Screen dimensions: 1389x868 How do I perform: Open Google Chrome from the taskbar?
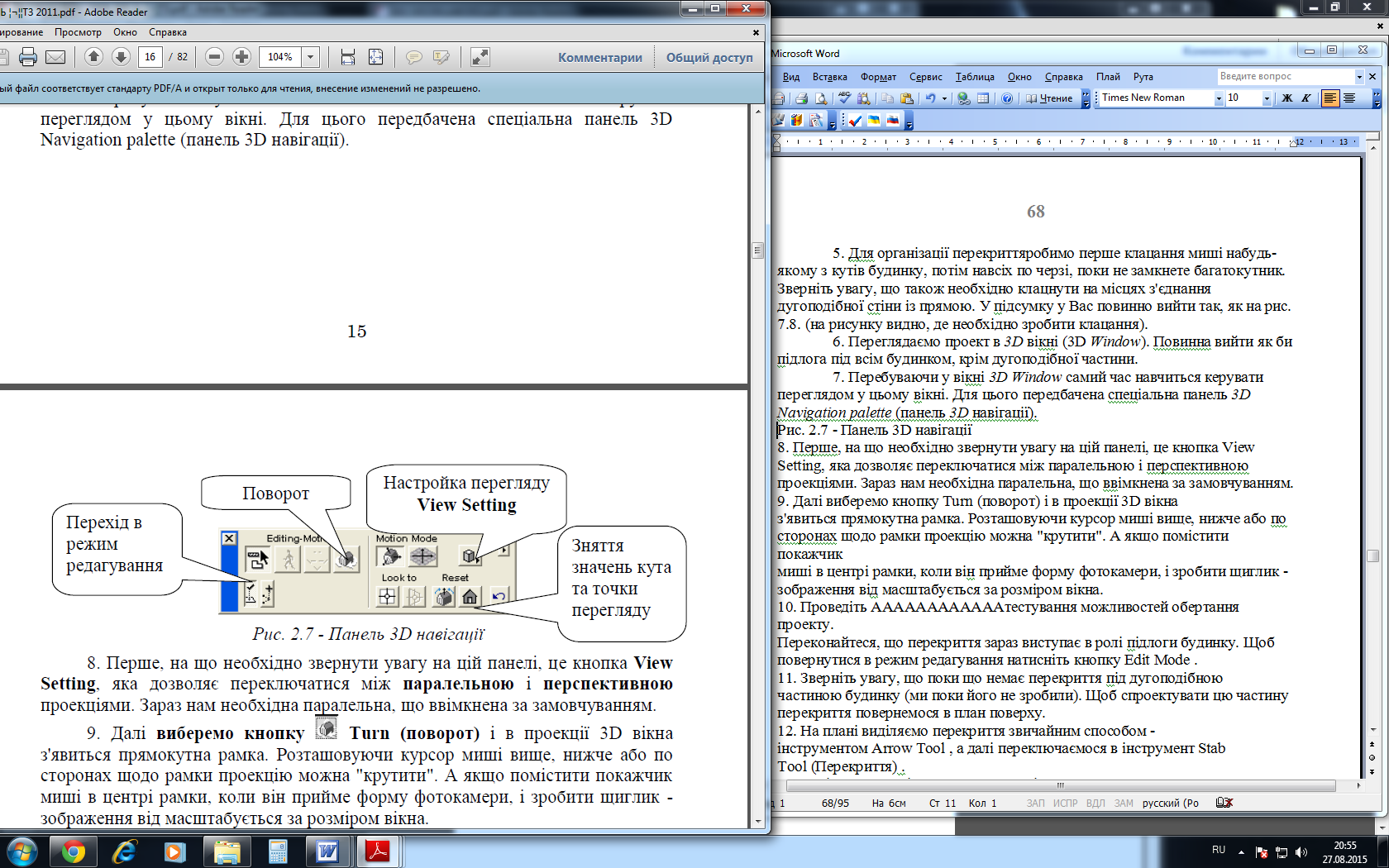(74, 851)
